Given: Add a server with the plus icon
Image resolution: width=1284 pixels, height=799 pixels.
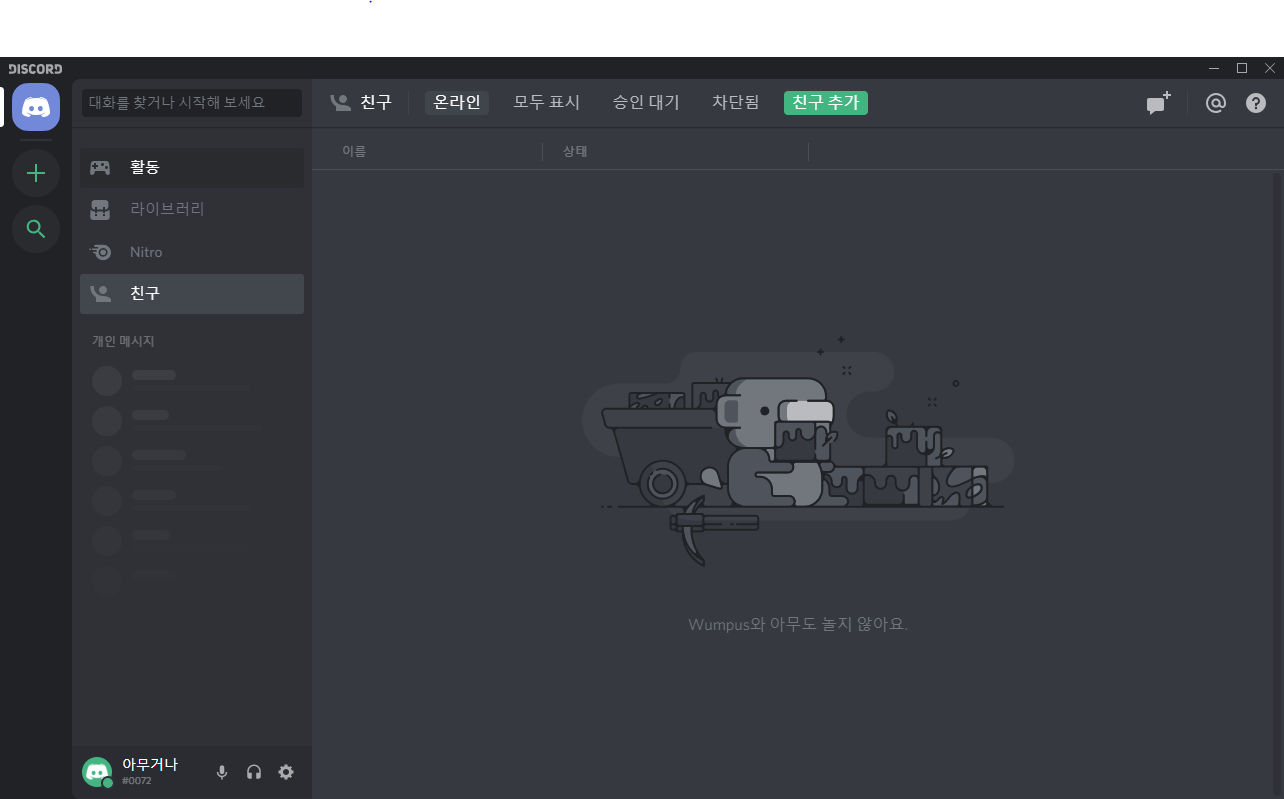Looking at the screenshot, I should 36,173.
